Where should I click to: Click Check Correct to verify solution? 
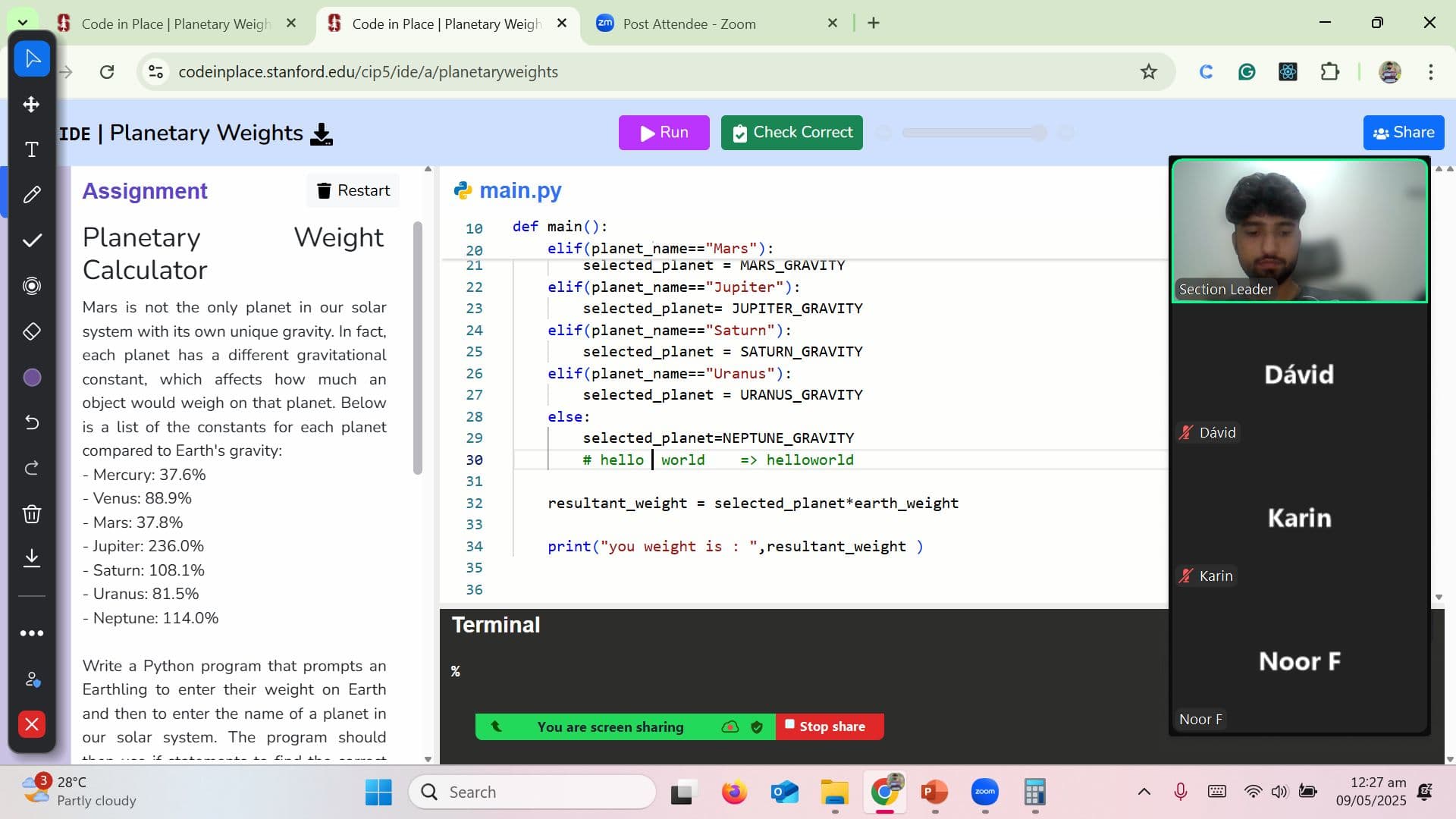[x=792, y=133]
